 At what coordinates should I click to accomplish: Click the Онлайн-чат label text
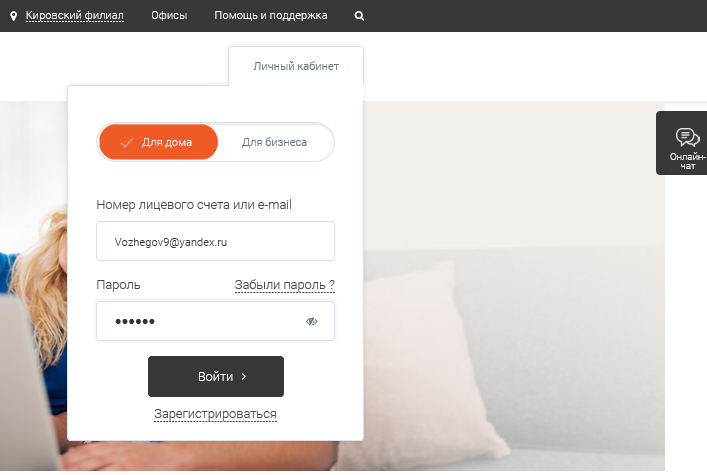(x=687, y=161)
